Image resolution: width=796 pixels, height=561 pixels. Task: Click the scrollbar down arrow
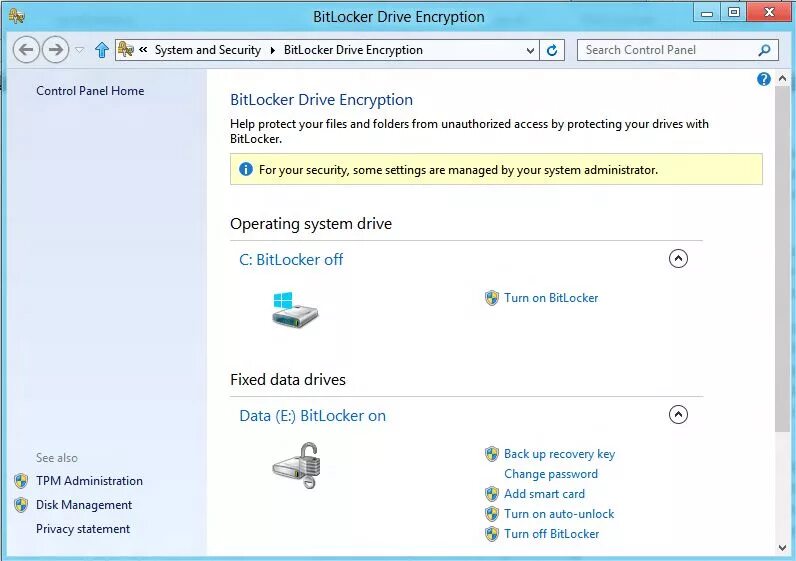coord(782,547)
